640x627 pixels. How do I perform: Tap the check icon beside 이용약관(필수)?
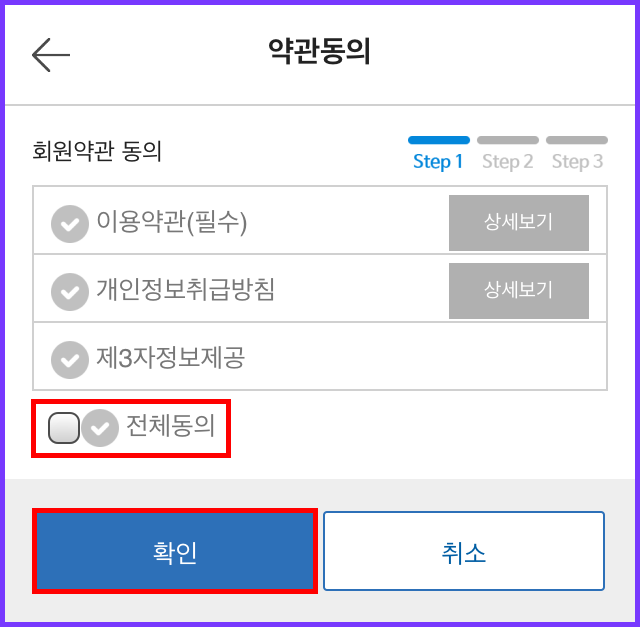[x=69, y=224]
